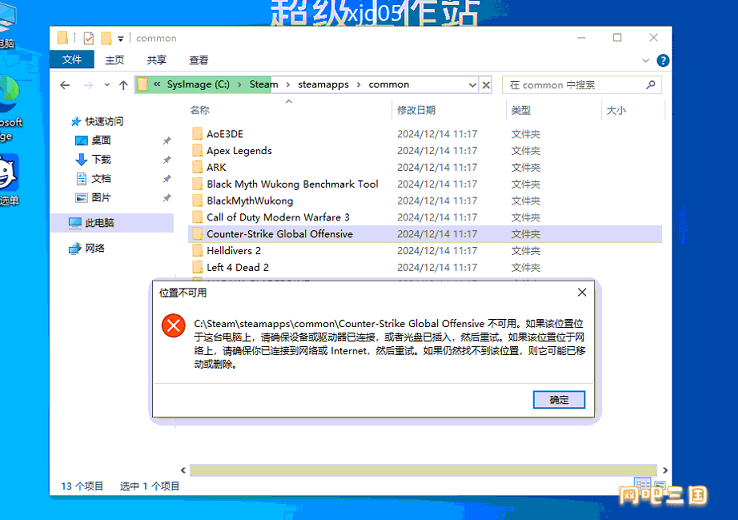Open the customize quick access toolbar dropdown

tap(120, 39)
